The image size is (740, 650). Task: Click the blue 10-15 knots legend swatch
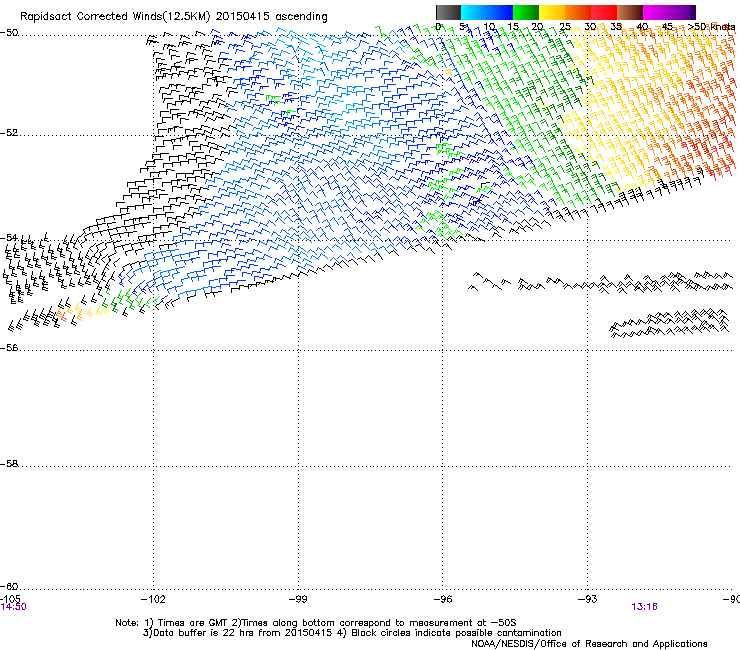(x=500, y=12)
